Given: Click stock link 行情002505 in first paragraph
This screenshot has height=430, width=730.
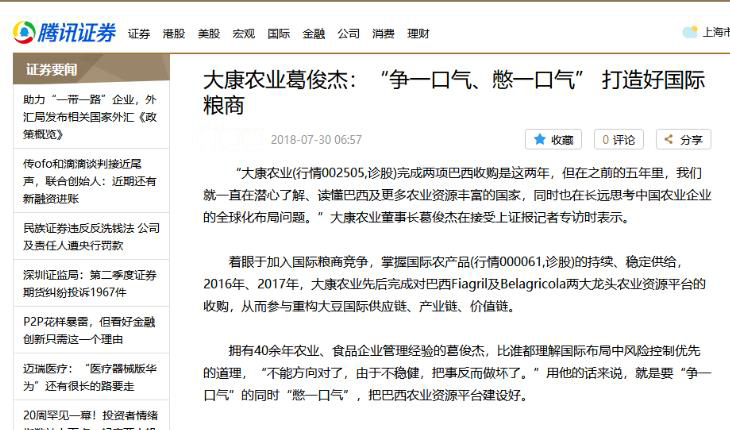Looking at the screenshot, I should 330,173.
